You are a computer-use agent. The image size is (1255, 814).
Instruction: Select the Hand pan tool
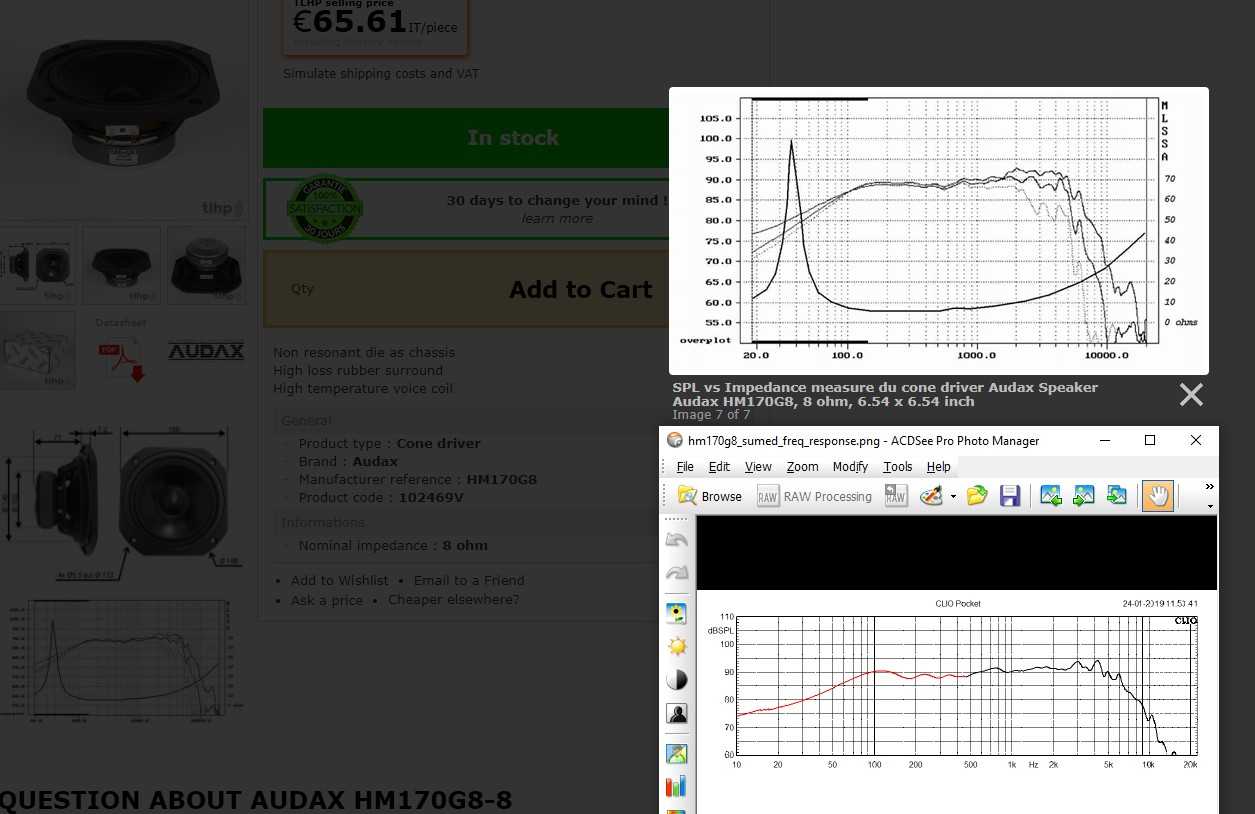[x=1157, y=496]
